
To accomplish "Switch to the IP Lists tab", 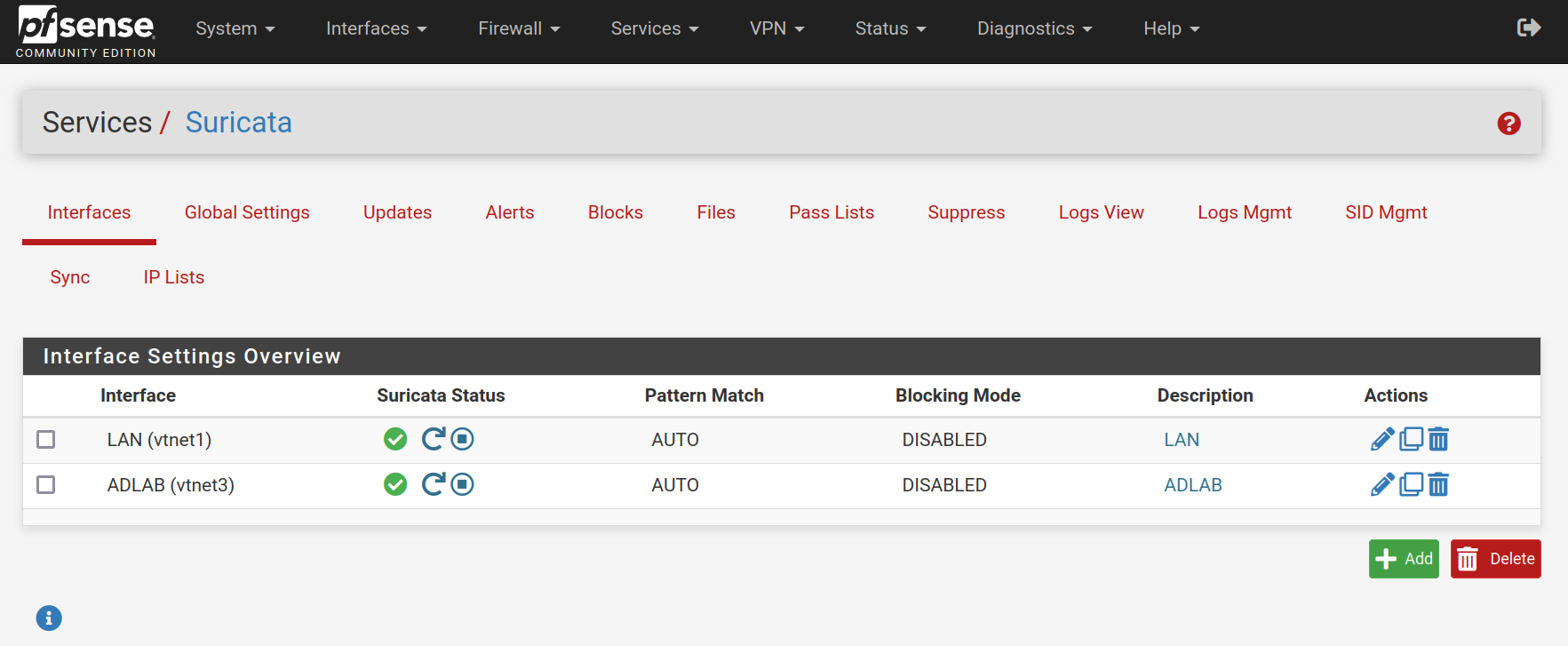I will point(174,277).
